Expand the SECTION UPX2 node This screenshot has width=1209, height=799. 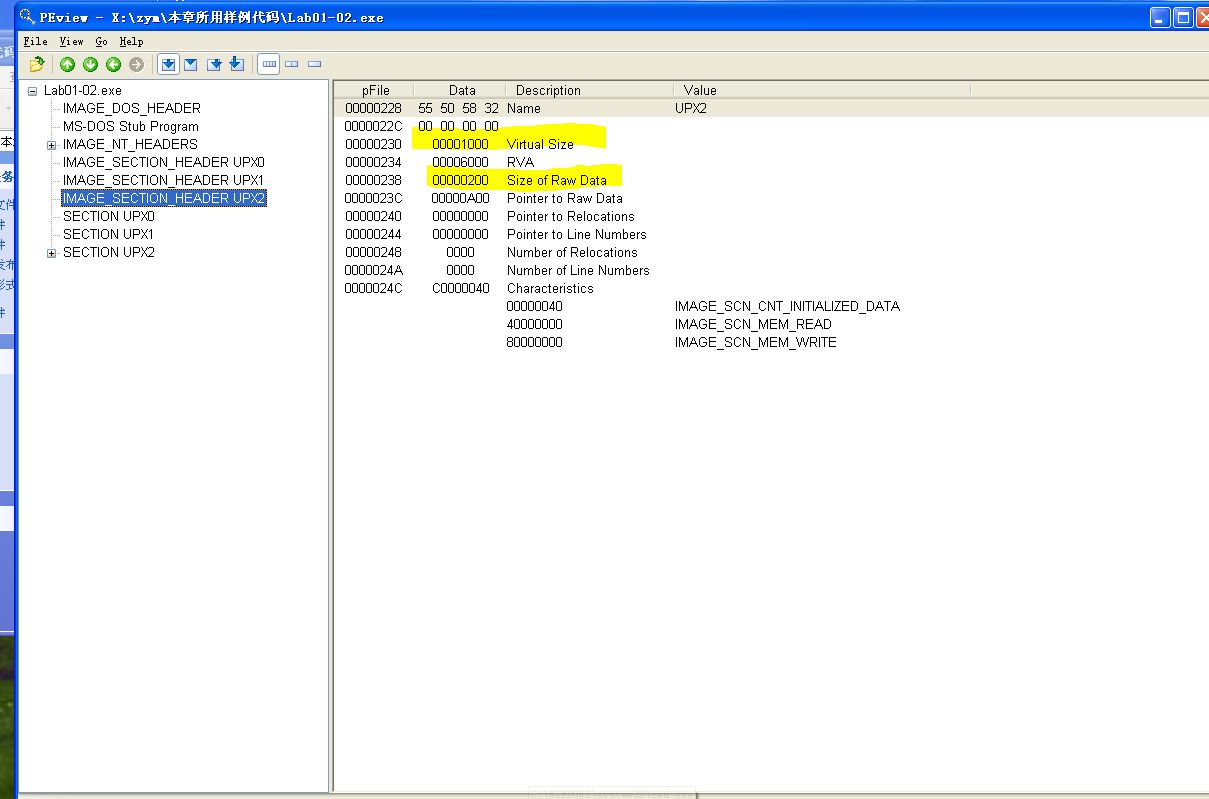coord(52,253)
